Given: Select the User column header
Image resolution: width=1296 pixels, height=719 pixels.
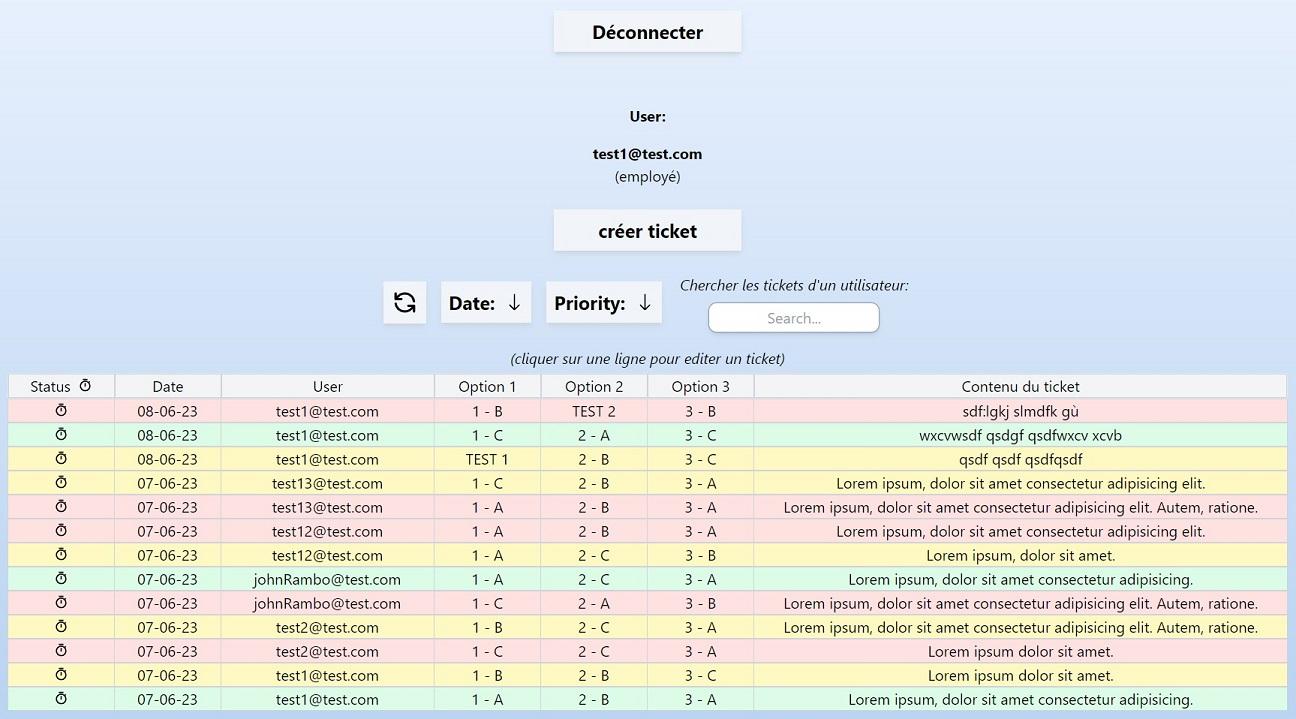Looking at the screenshot, I should tap(327, 386).
